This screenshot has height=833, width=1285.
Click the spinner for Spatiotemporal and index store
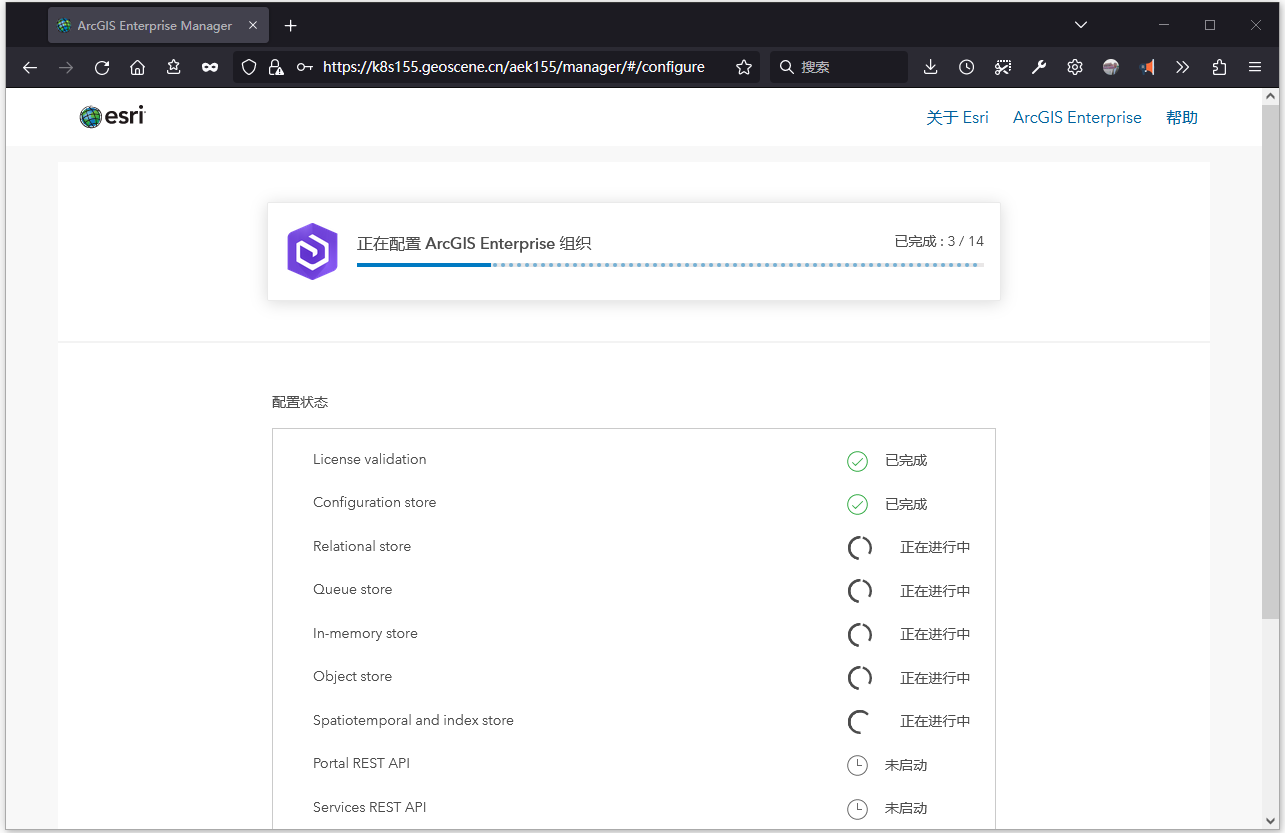tap(860, 721)
